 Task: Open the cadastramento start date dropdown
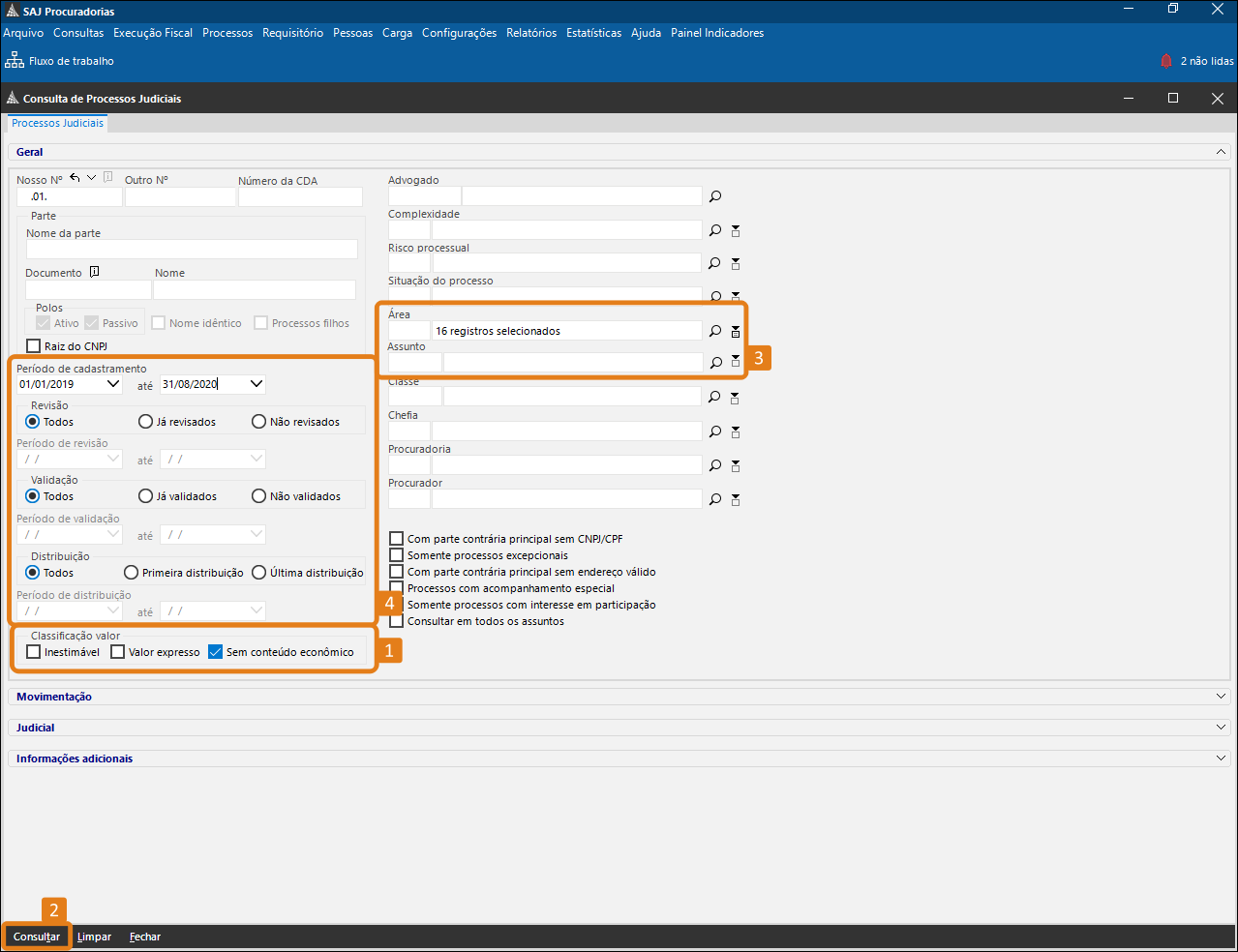113,384
